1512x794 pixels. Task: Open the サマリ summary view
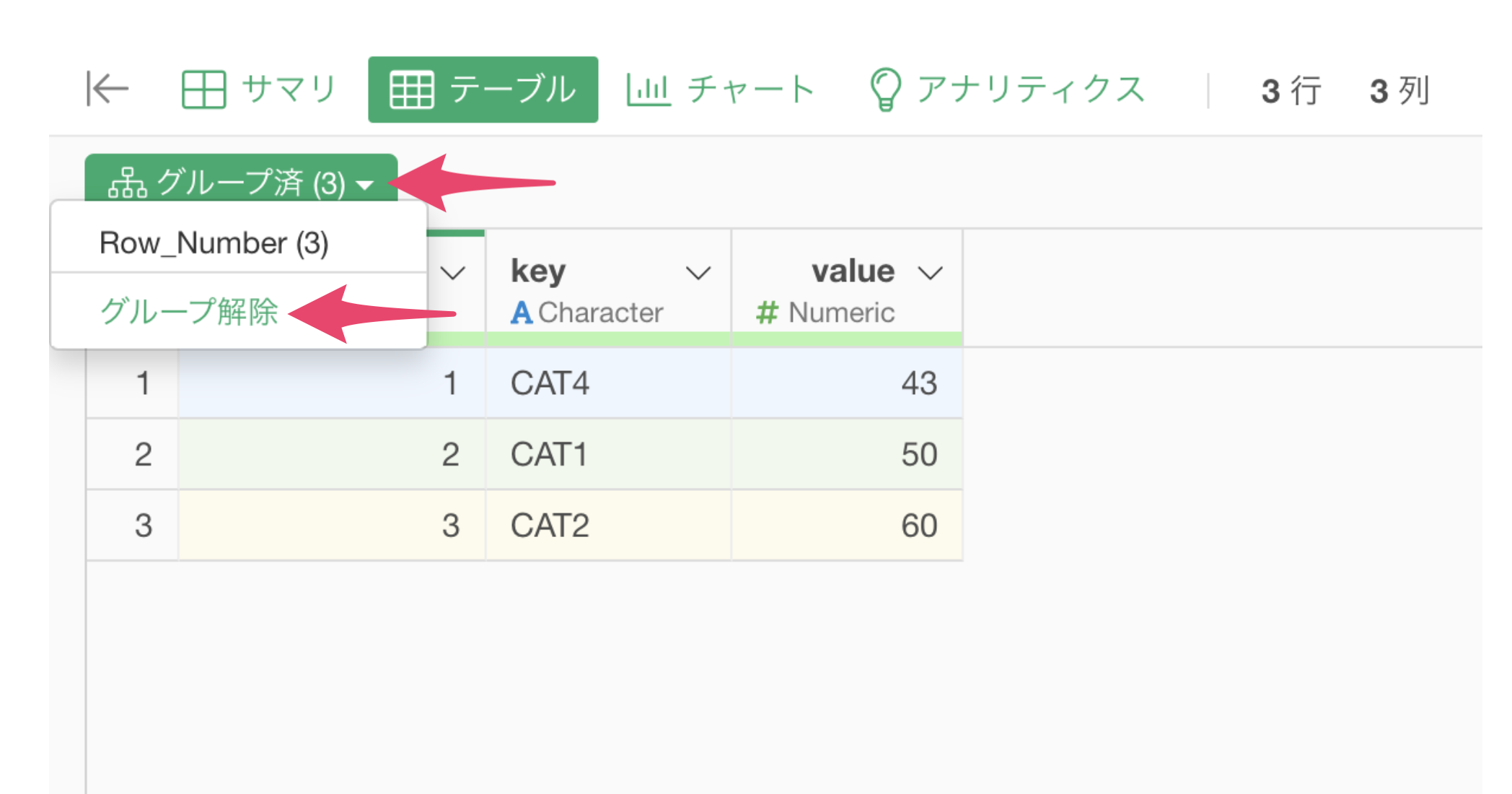[259, 90]
